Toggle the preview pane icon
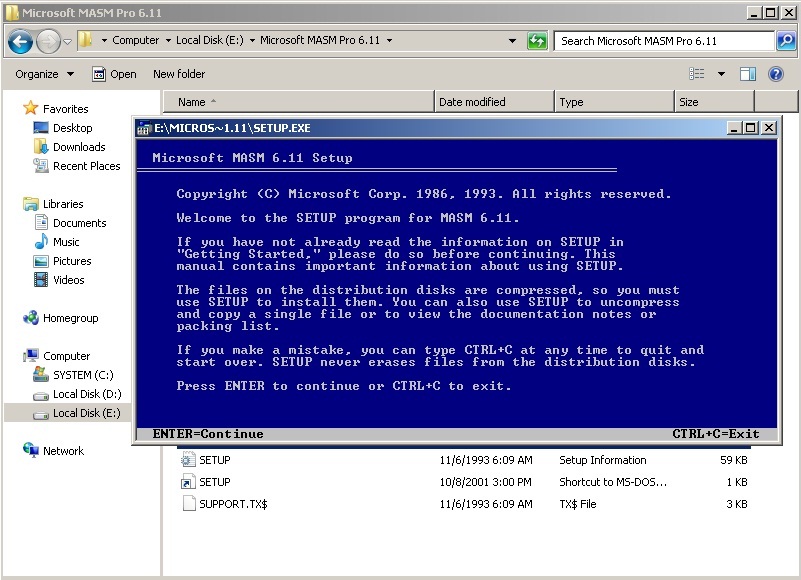The height and width of the screenshot is (580, 801). pos(748,74)
